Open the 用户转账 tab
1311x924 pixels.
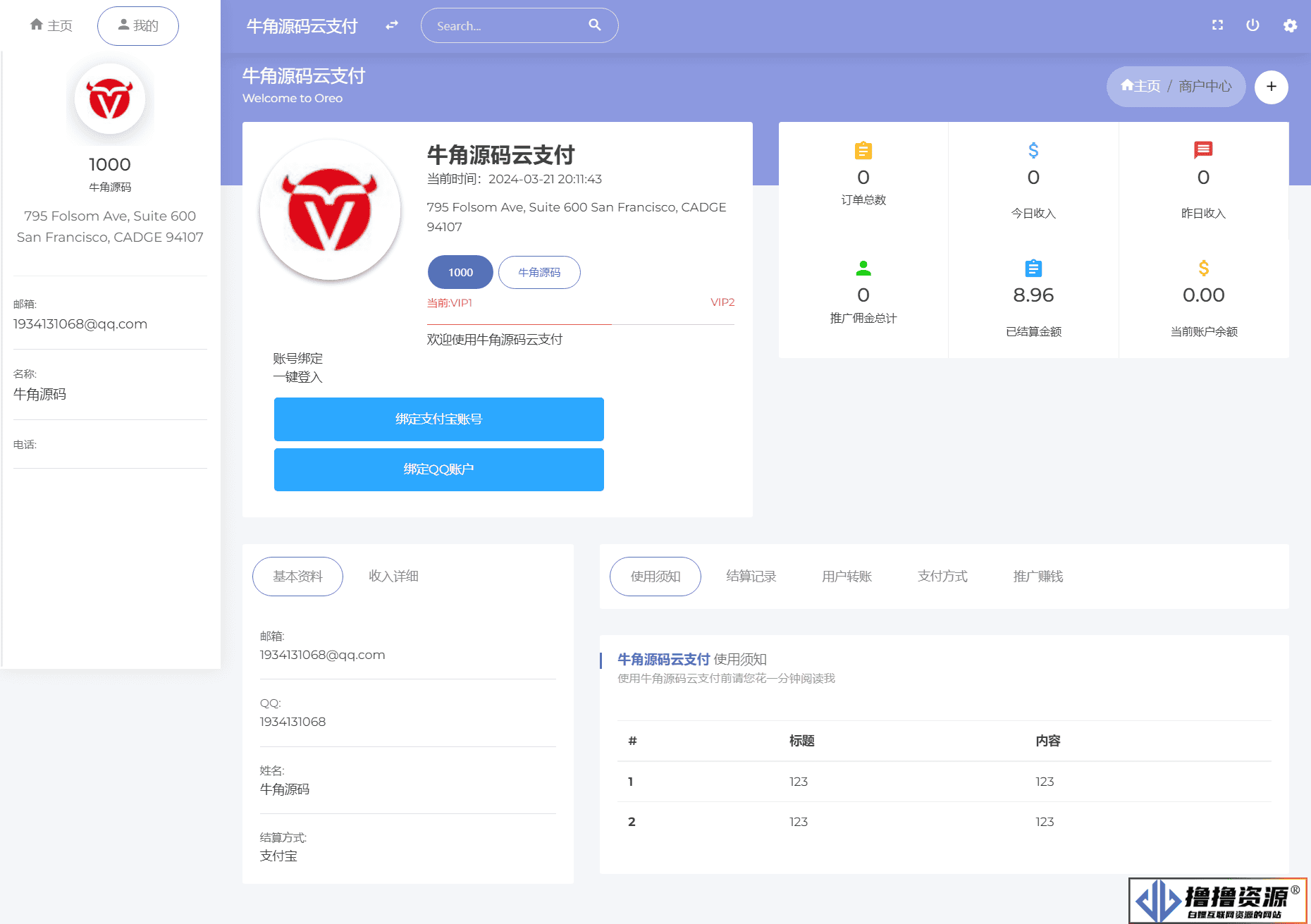847,577
